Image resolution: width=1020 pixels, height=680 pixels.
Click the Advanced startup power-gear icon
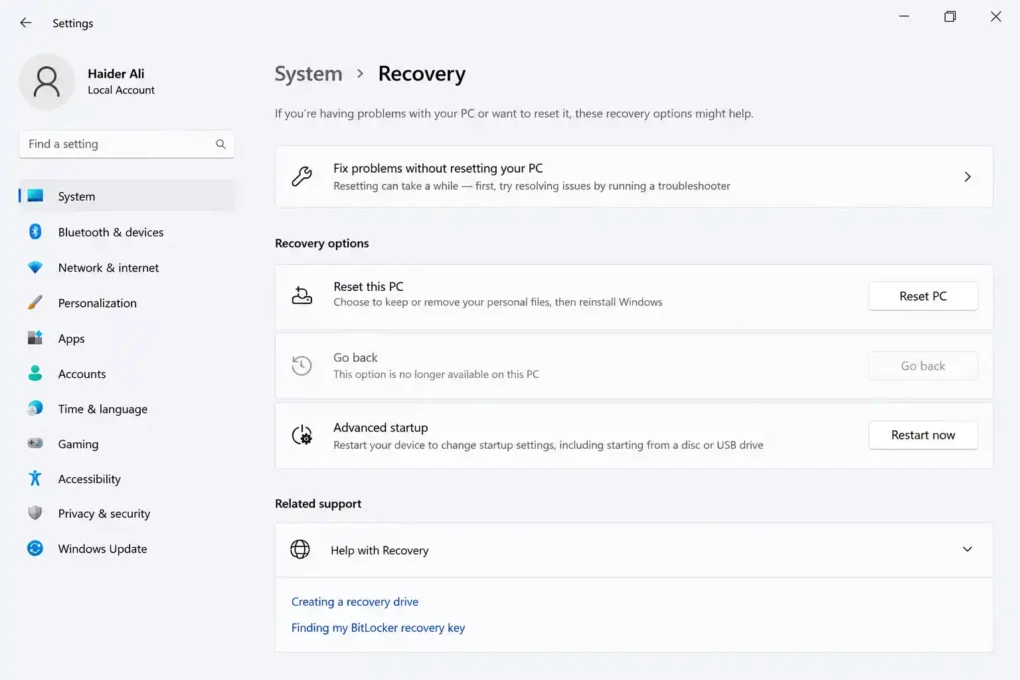302,435
